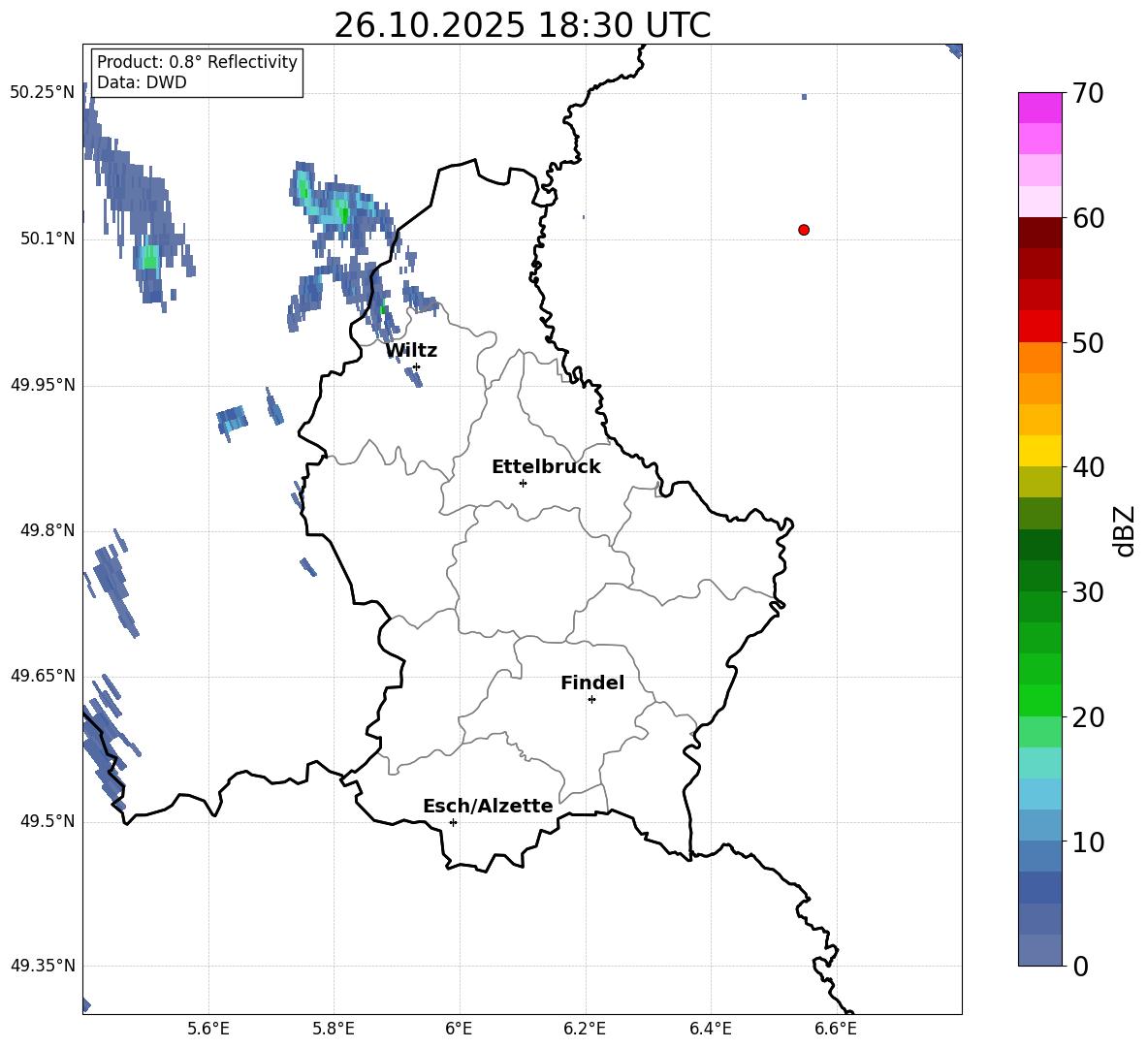Click the 50.1°N latitude label
The image size is (1148, 1048).
click(48, 238)
